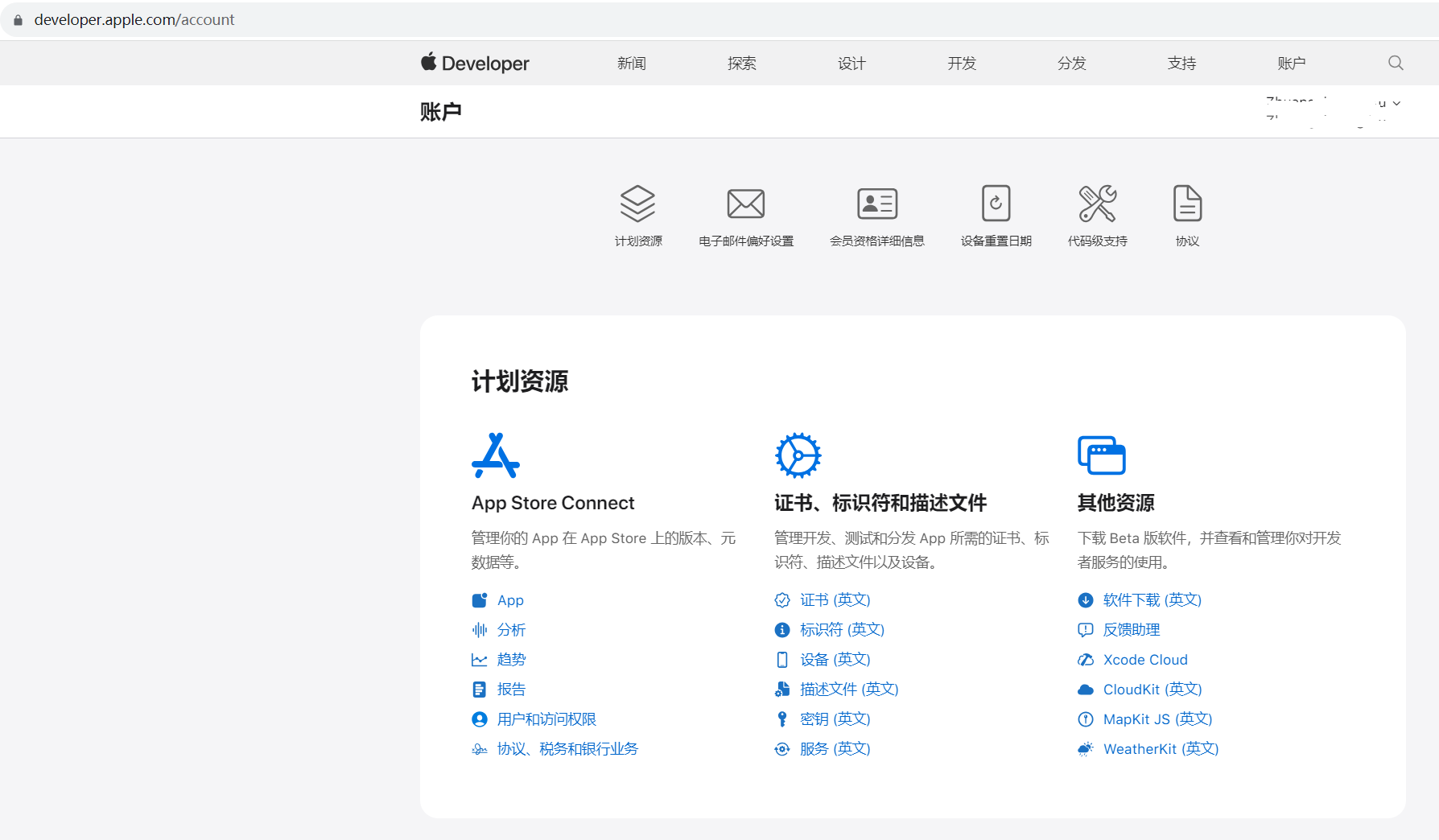Click the 电子邮件偏好设置 envelope icon
Image resolution: width=1439 pixels, height=840 pixels.
click(746, 204)
